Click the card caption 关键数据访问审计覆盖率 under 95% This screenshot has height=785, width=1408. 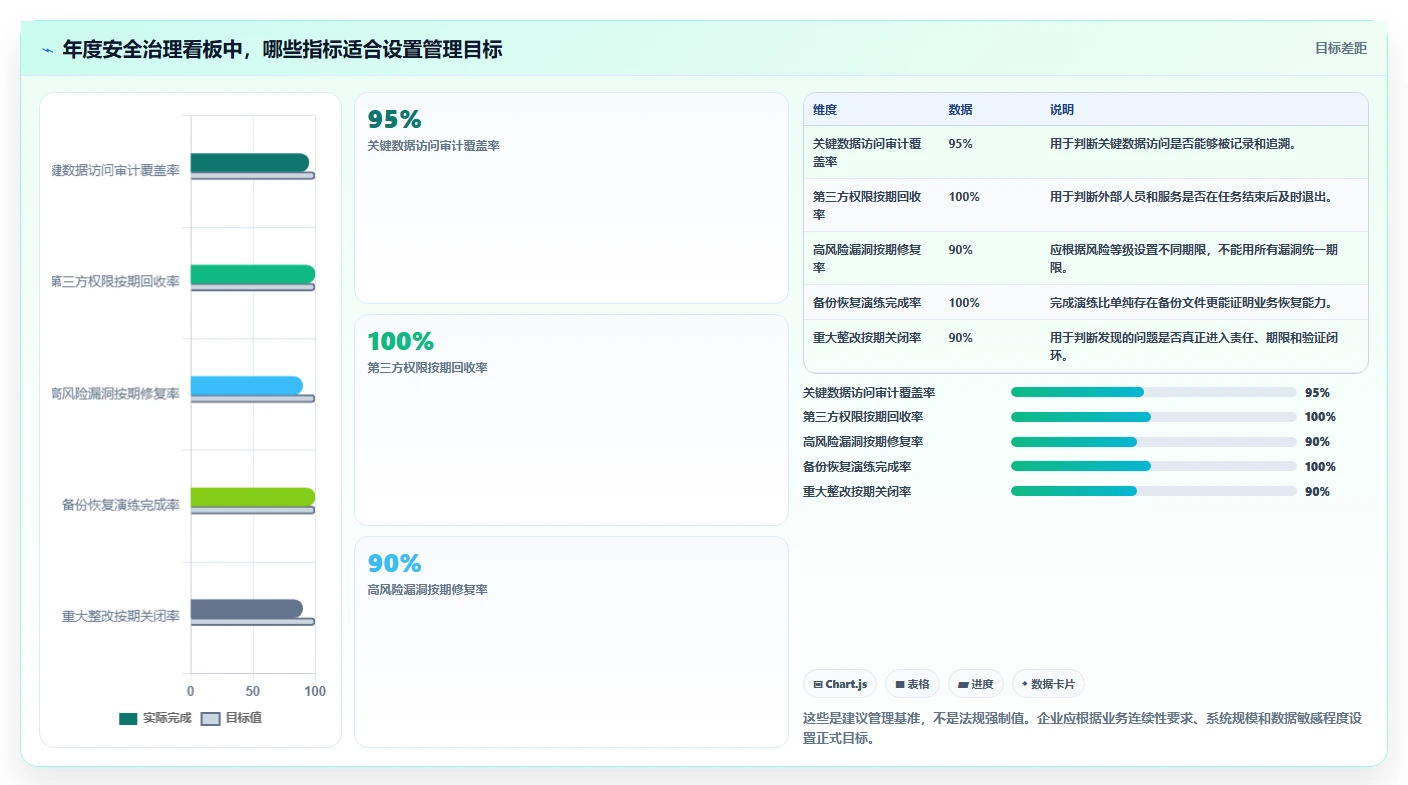click(433, 146)
